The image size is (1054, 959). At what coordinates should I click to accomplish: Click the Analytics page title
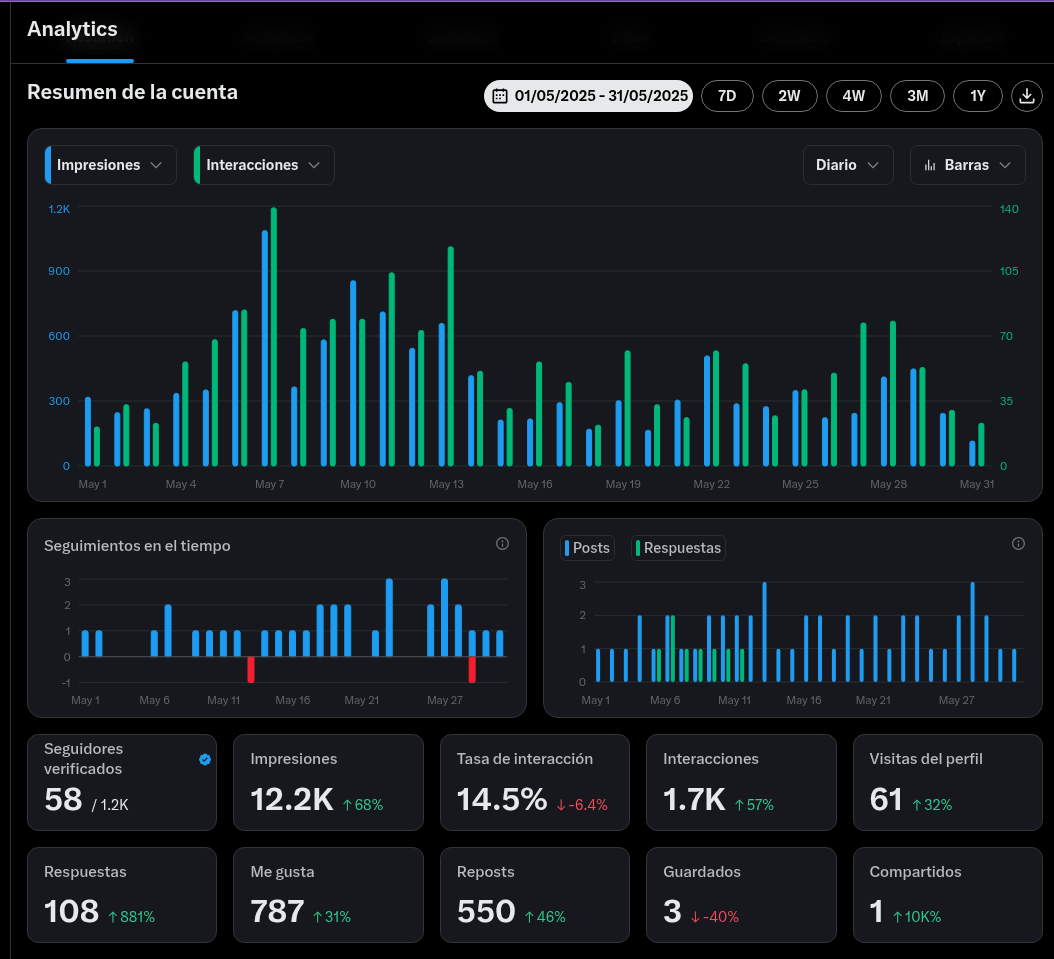tap(73, 29)
